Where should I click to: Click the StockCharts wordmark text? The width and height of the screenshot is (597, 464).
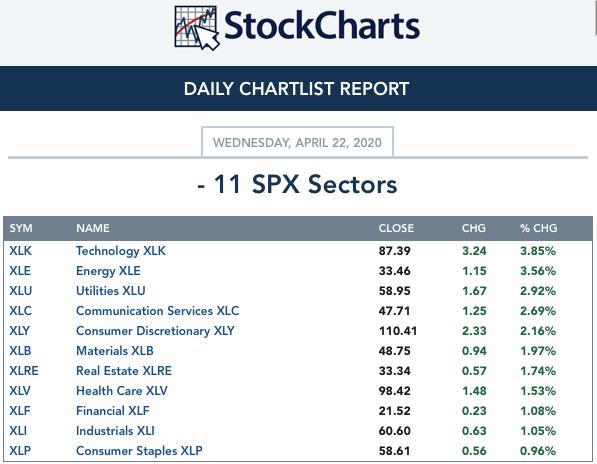pyautogui.click(x=322, y=26)
